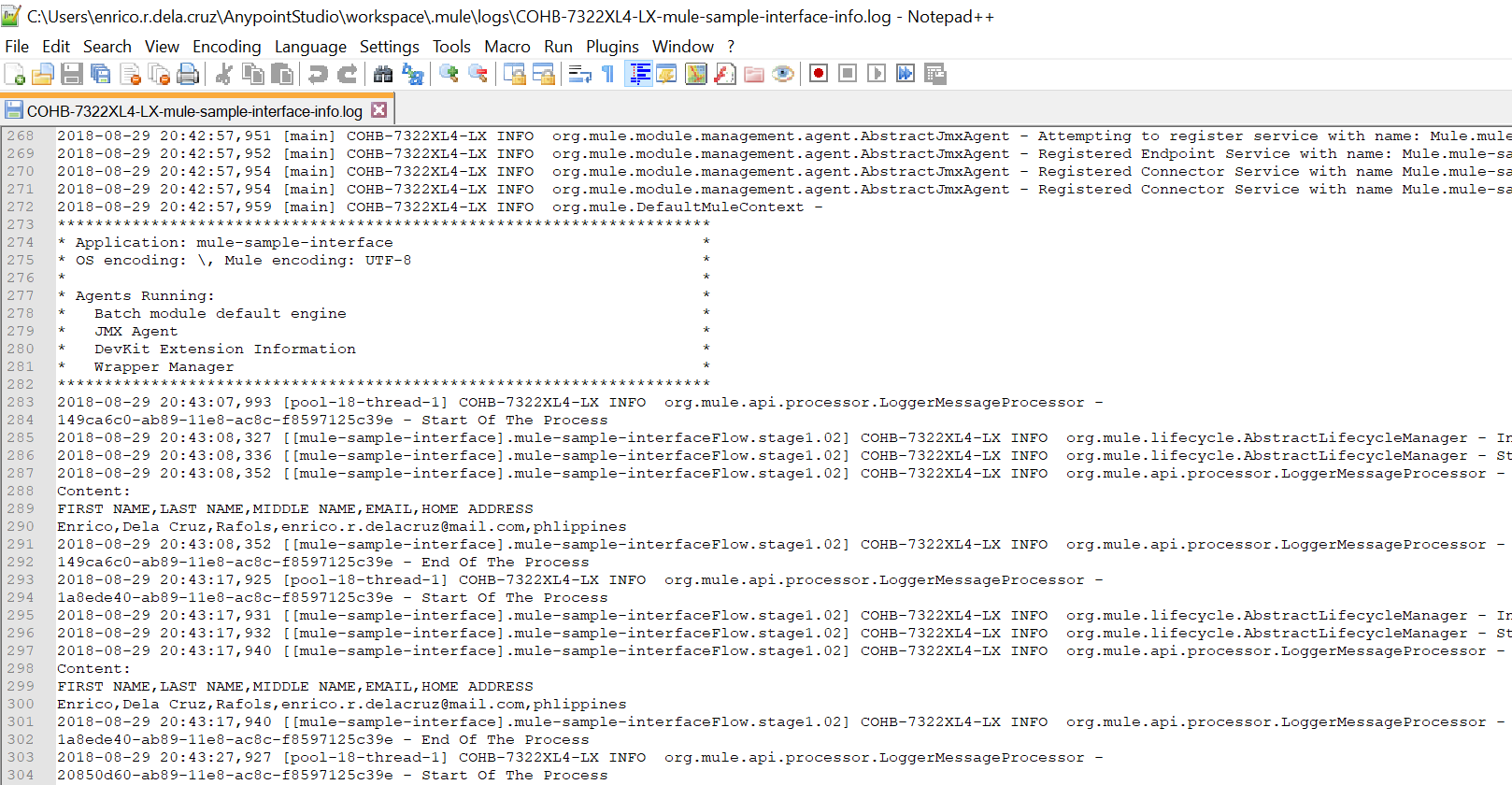This screenshot has width=1512, height=785.
Task: Click the Close document toolbar icon
Action: pyautogui.click(x=130, y=74)
